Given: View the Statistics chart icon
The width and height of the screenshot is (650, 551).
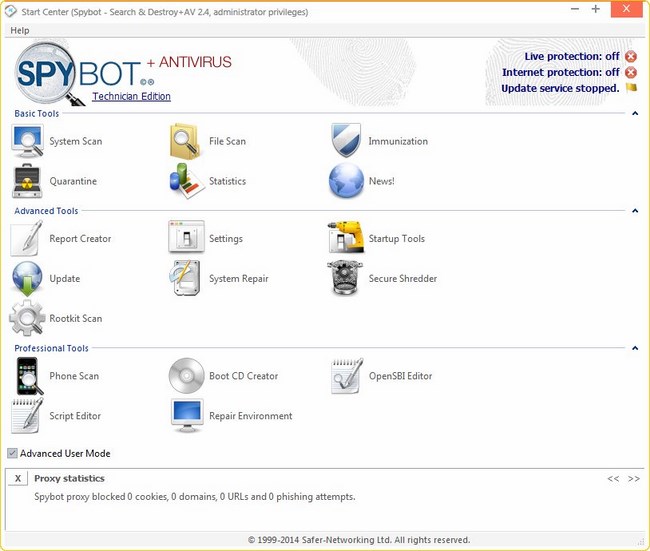Looking at the screenshot, I should tap(187, 181).
